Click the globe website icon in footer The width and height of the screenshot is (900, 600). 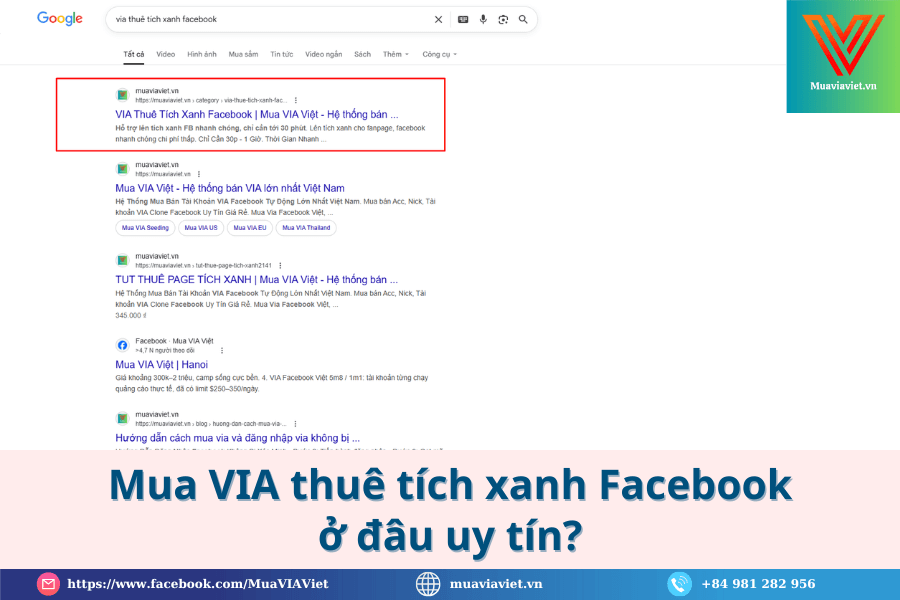tap(428, 584)
